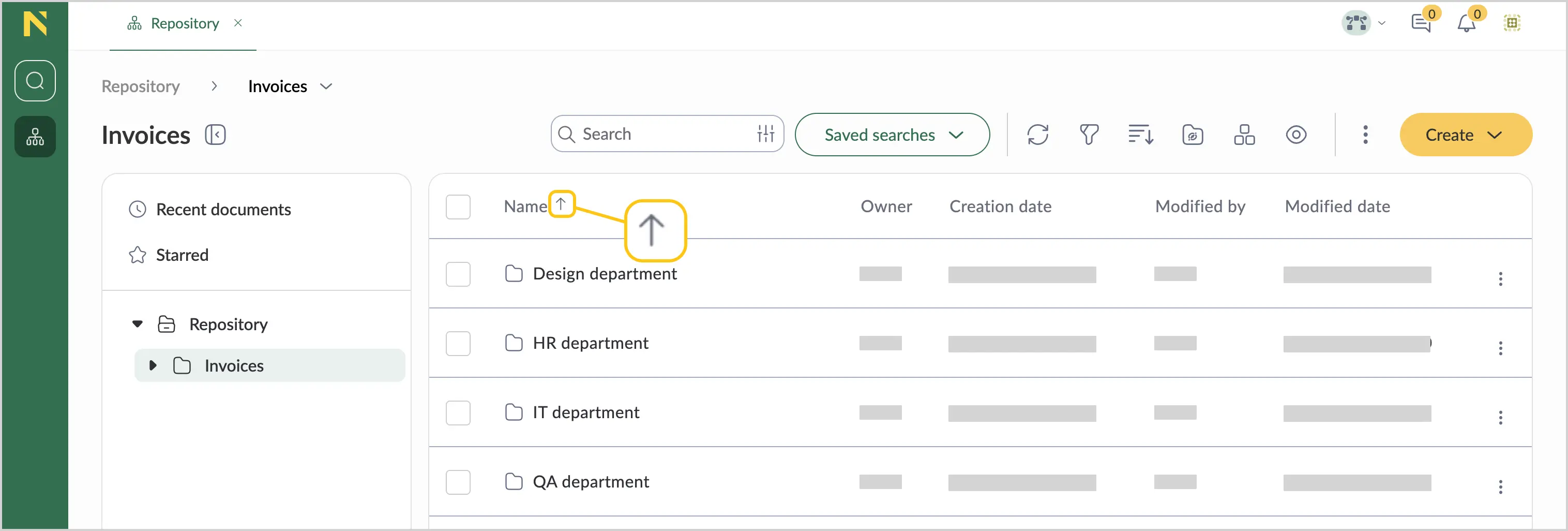Viewport: 1568px width, 531px height.
Task: Click the Design department folder icon
Action: point(514,274)
